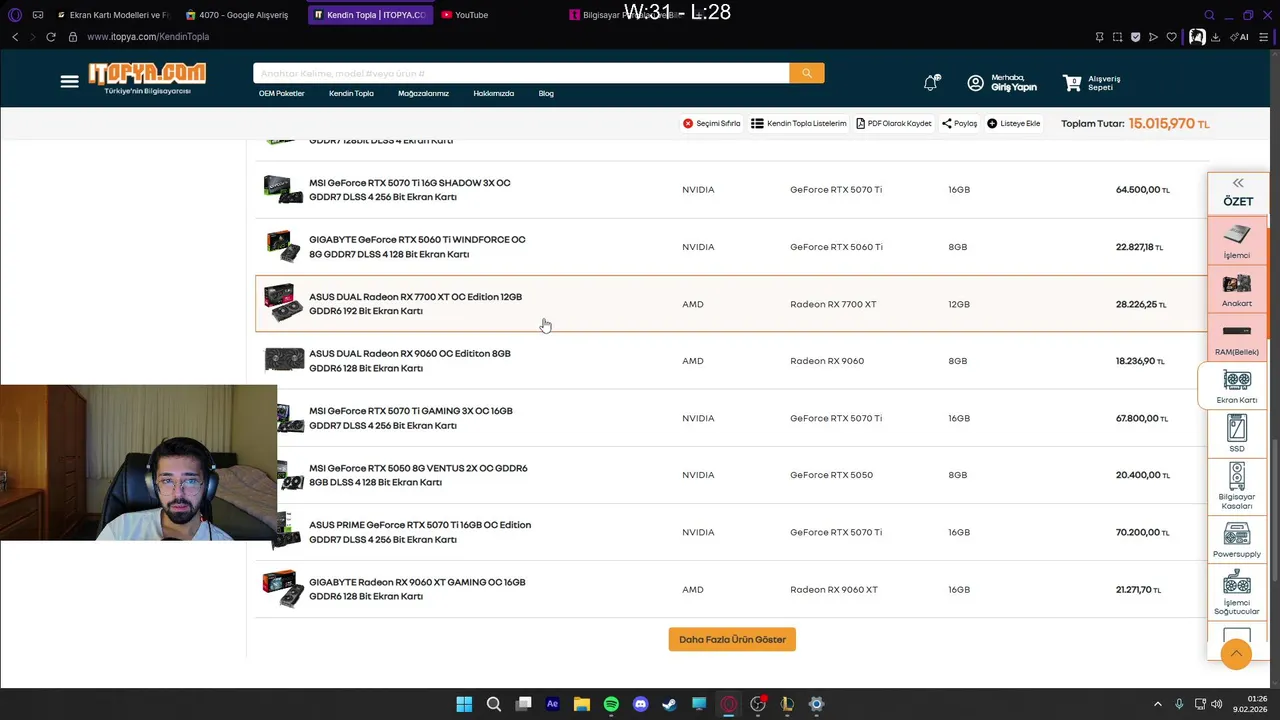Screen dimensions: 1280x720
Task: Click the ITOPYA.COM logo
Action: 147,78
